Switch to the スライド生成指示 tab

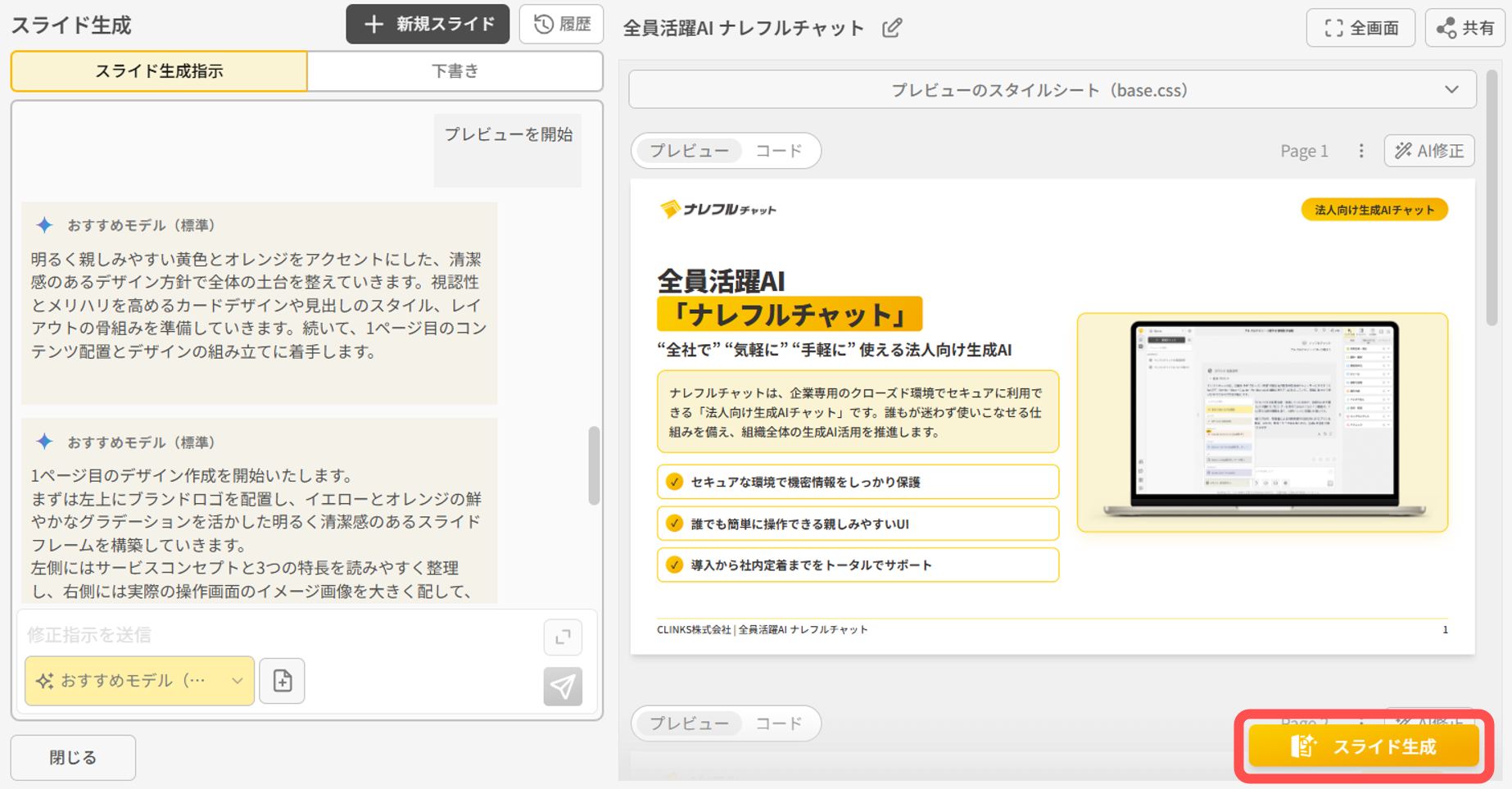coord(159,71)
